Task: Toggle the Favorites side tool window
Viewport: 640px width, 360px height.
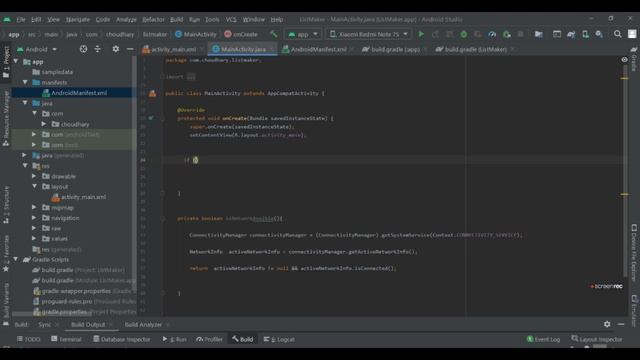Action: [6, 253]
